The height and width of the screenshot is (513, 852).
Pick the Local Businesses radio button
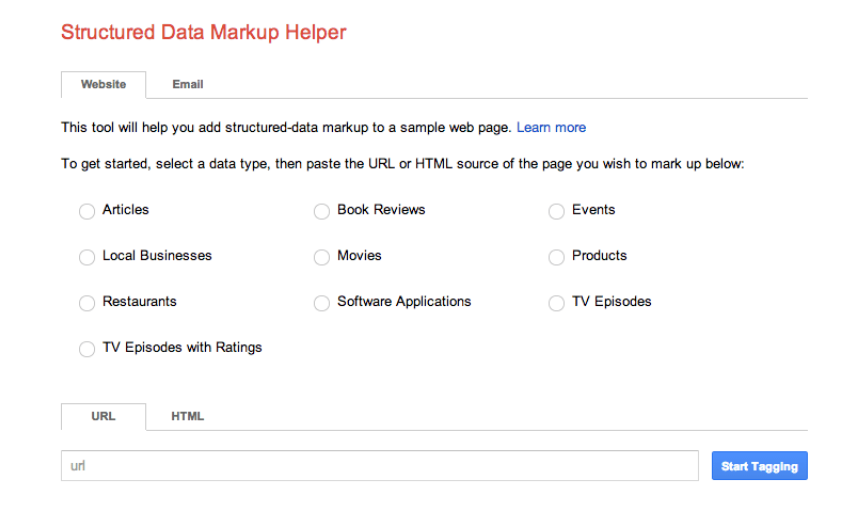point(87,256)
